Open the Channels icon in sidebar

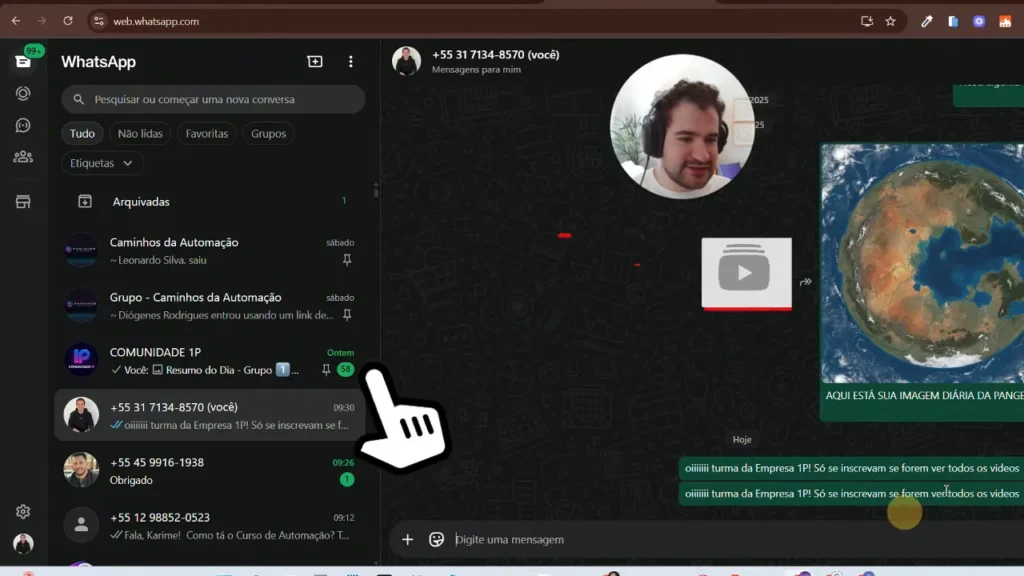click(x=22, y=125)
